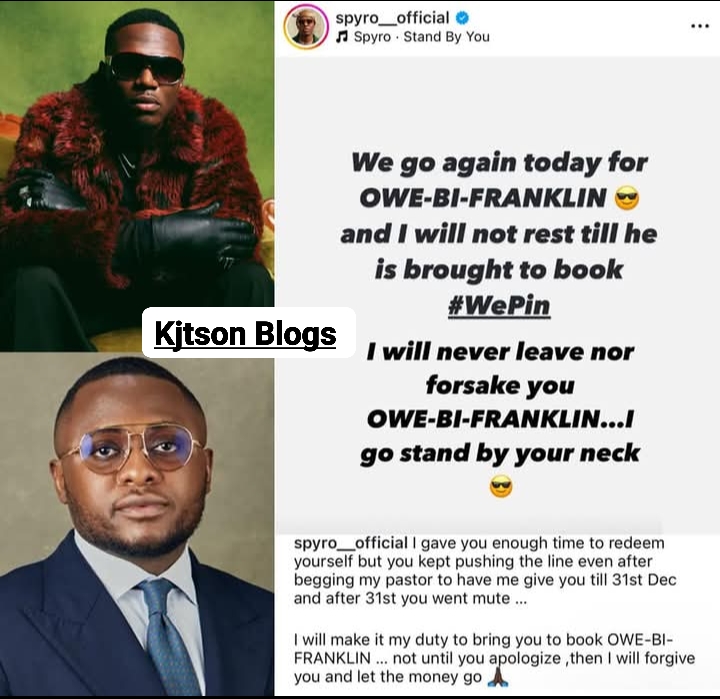The width and height of the screenshot is (720, 699).
Task: Click the dark sunglasses in top photo
Action: [145, 68]
